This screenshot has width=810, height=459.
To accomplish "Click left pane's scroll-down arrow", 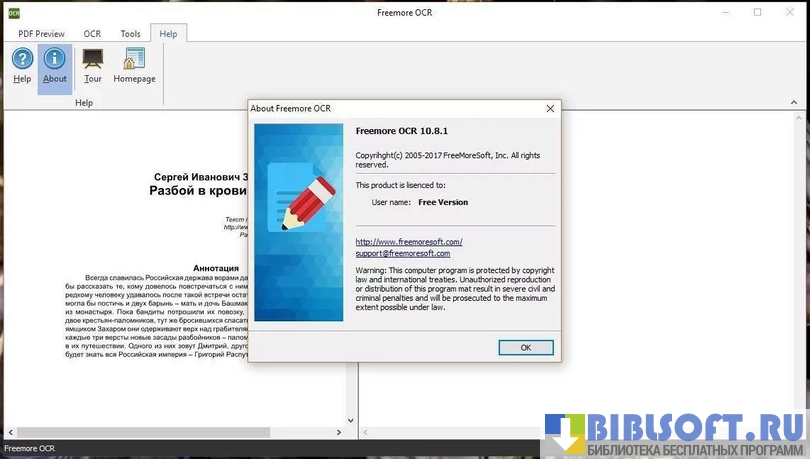I will pyautogui.click(x=350, y=421).
